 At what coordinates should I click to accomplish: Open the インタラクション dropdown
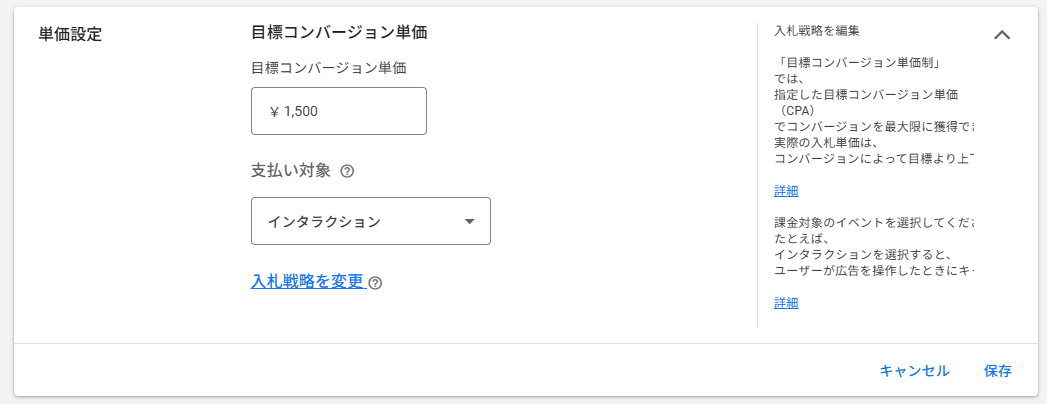[x=370, y=221]
